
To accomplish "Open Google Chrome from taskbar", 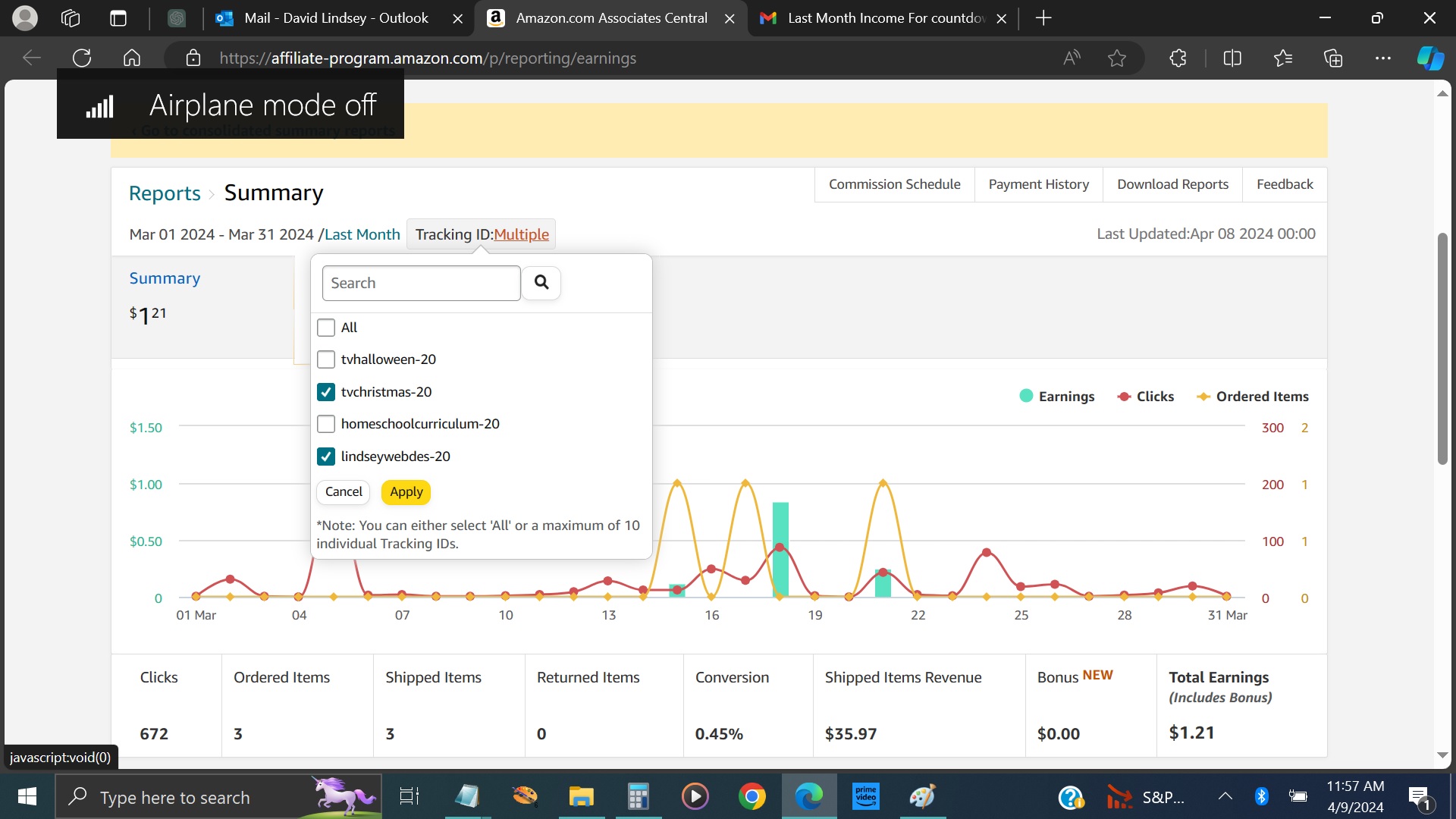I will pyautogui.click(x=752, y=796).
